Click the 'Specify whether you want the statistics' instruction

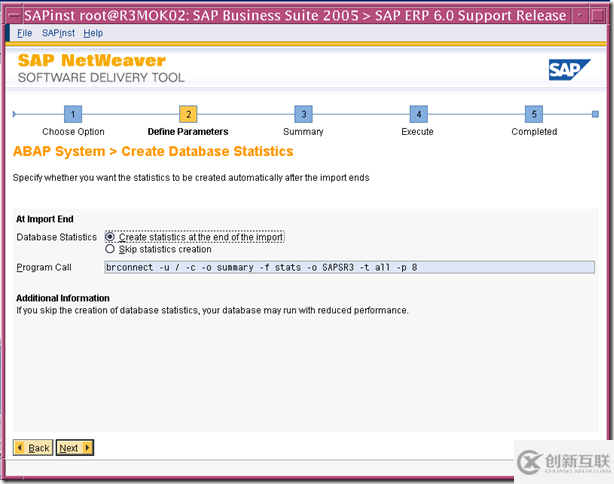pyautogui.click(x=191, y=178)
